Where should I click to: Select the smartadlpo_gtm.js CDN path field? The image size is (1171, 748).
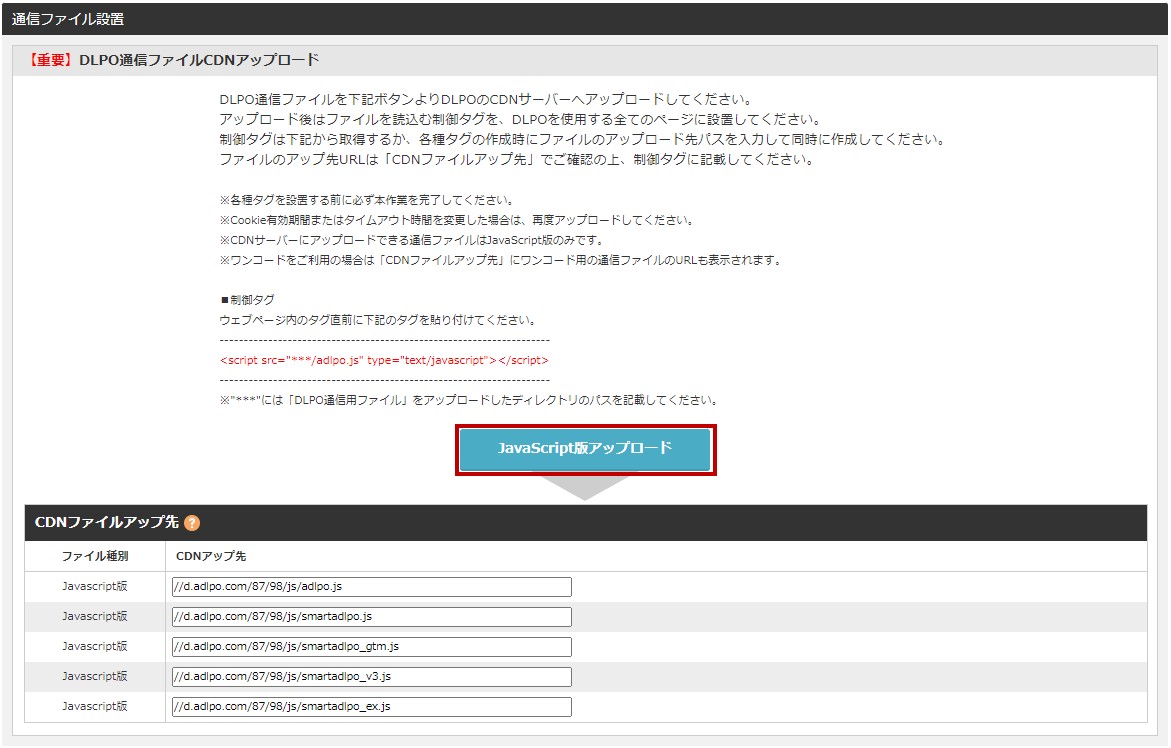(371, 646)
